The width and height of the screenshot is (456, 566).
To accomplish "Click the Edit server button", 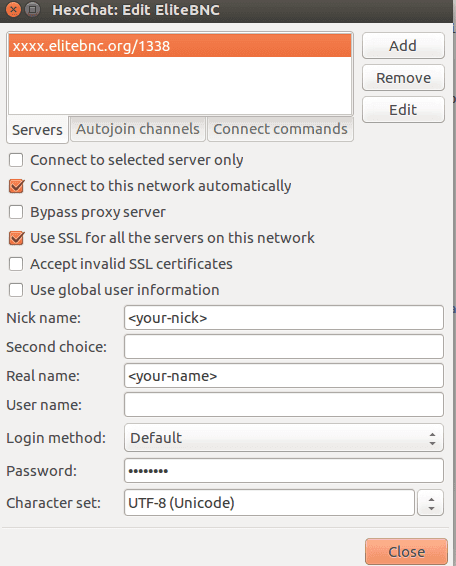I will click(403, 110).
